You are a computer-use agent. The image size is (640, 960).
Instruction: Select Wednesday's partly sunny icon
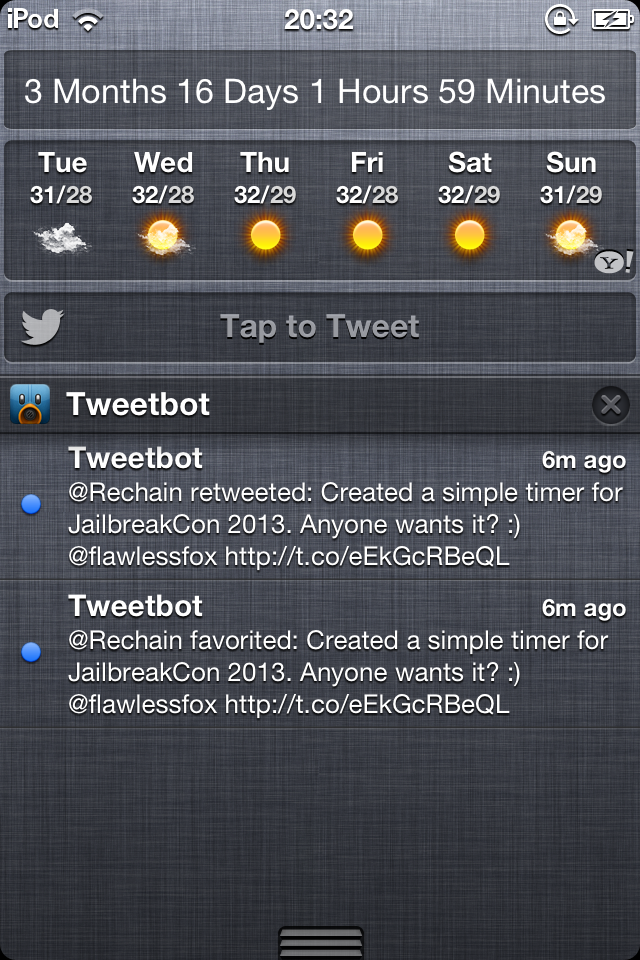point(164,238)
